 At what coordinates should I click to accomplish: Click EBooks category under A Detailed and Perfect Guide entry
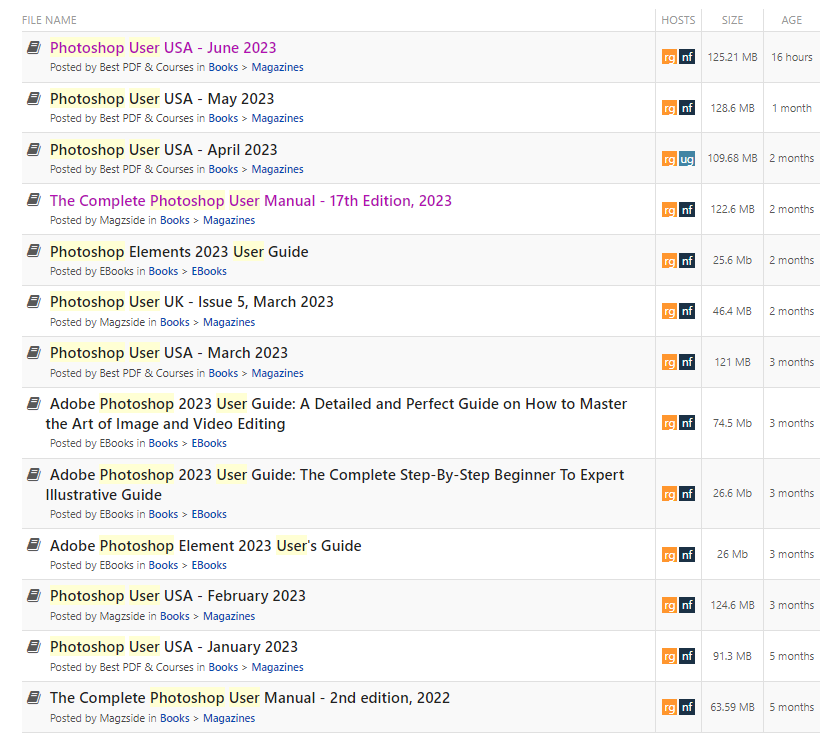click(209, 443)
